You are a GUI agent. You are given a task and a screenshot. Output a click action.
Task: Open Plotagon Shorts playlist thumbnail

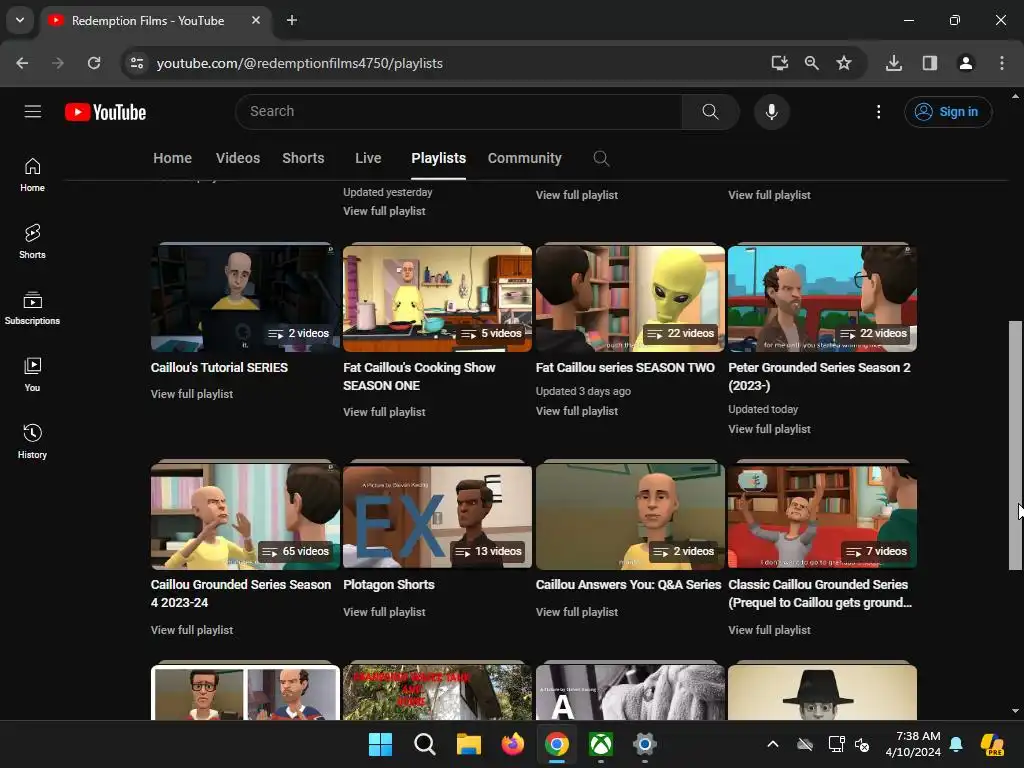pos(438,515)
